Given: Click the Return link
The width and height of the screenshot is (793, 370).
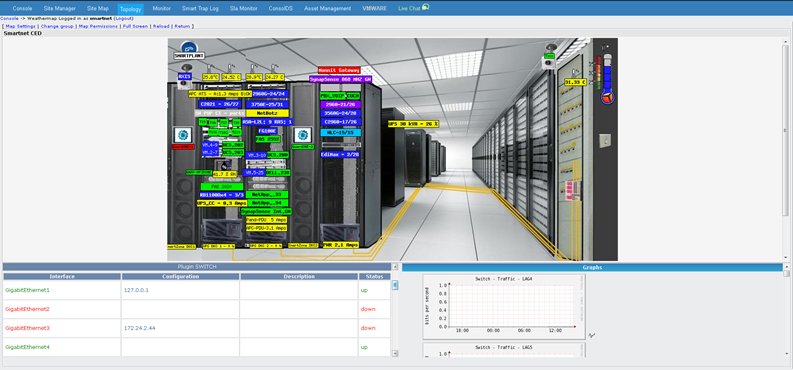Looking at the screenshot, I should [x=182, y=26].
